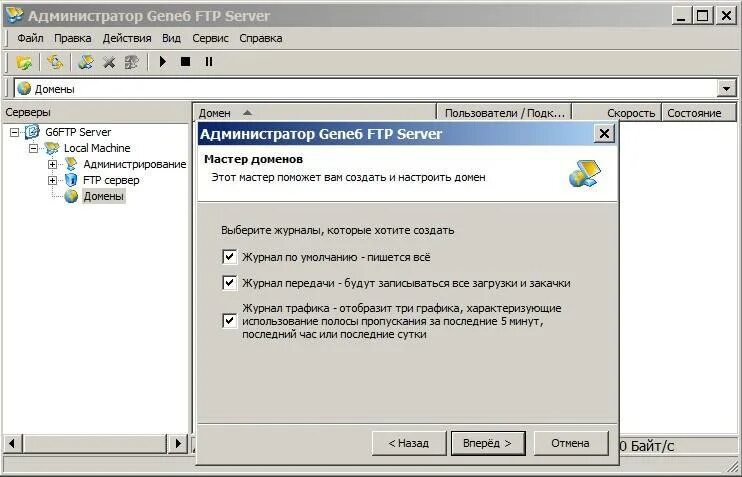Minimize the main Gene6 FTP window
This screenshot has width=742, height=477.
pos(681,16)
